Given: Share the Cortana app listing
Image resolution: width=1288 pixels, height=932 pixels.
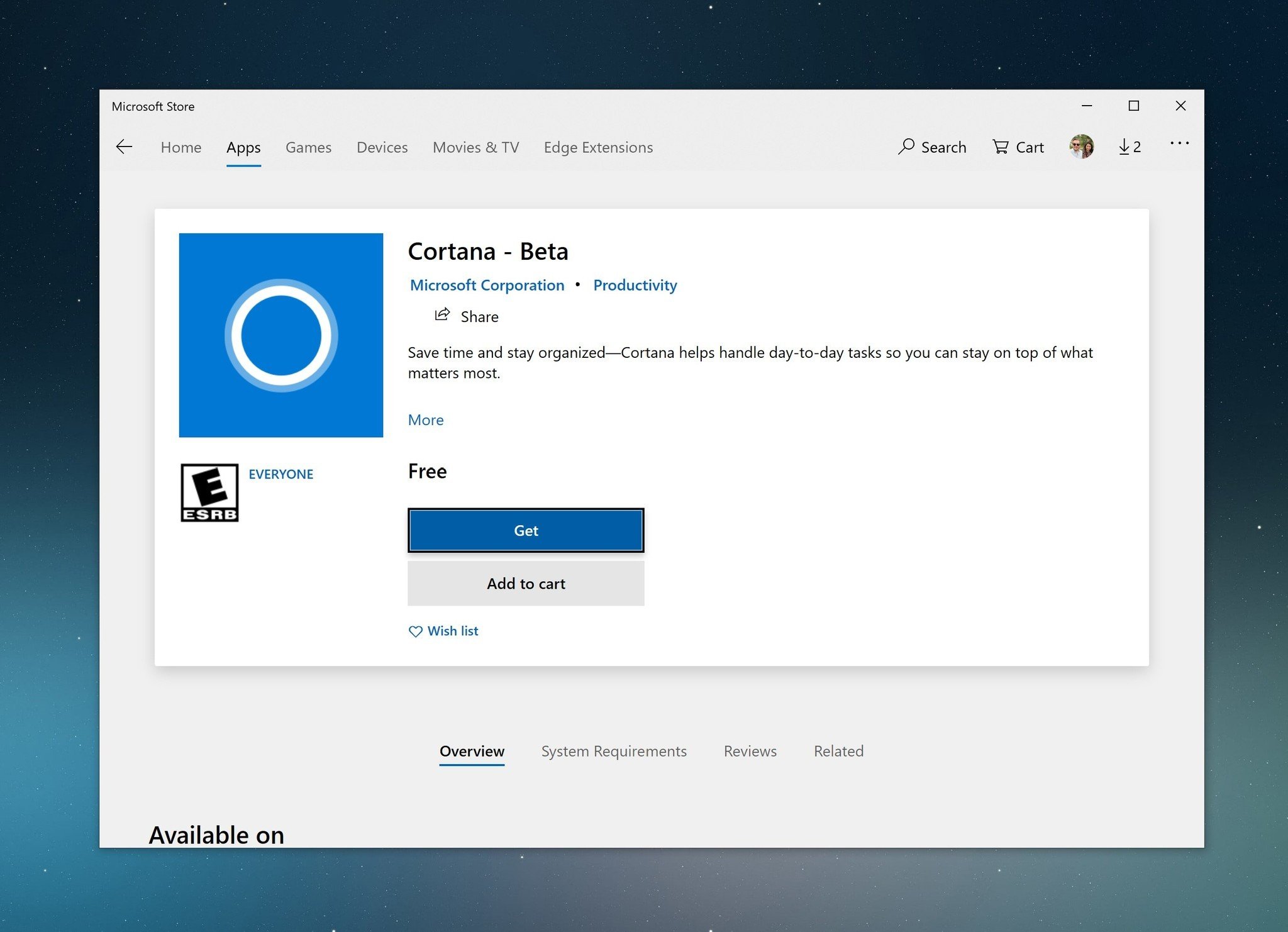Looking at the screenshot, I should tap(467, 316).
